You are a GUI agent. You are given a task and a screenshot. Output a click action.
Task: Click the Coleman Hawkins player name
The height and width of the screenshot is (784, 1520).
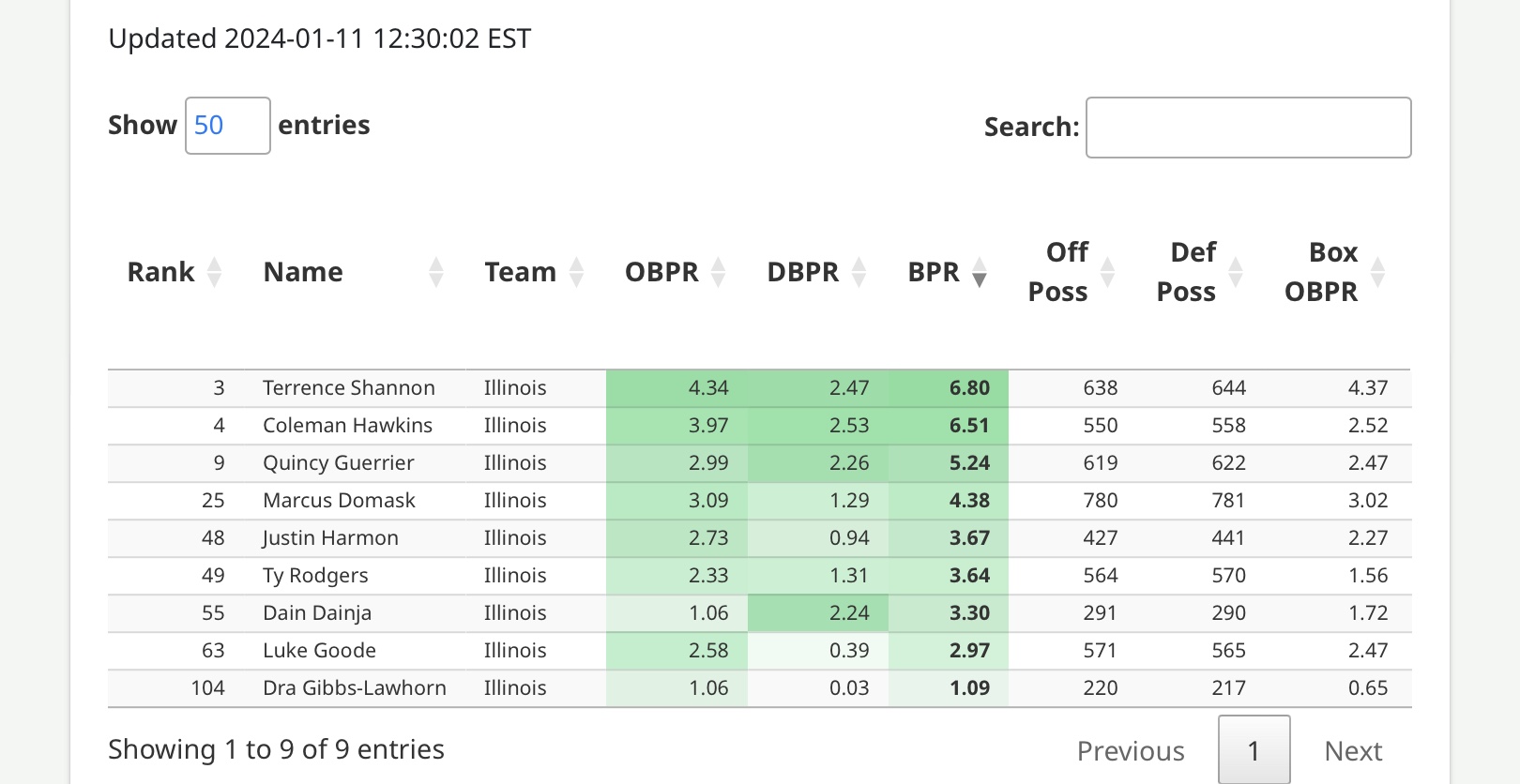(347, 426)
